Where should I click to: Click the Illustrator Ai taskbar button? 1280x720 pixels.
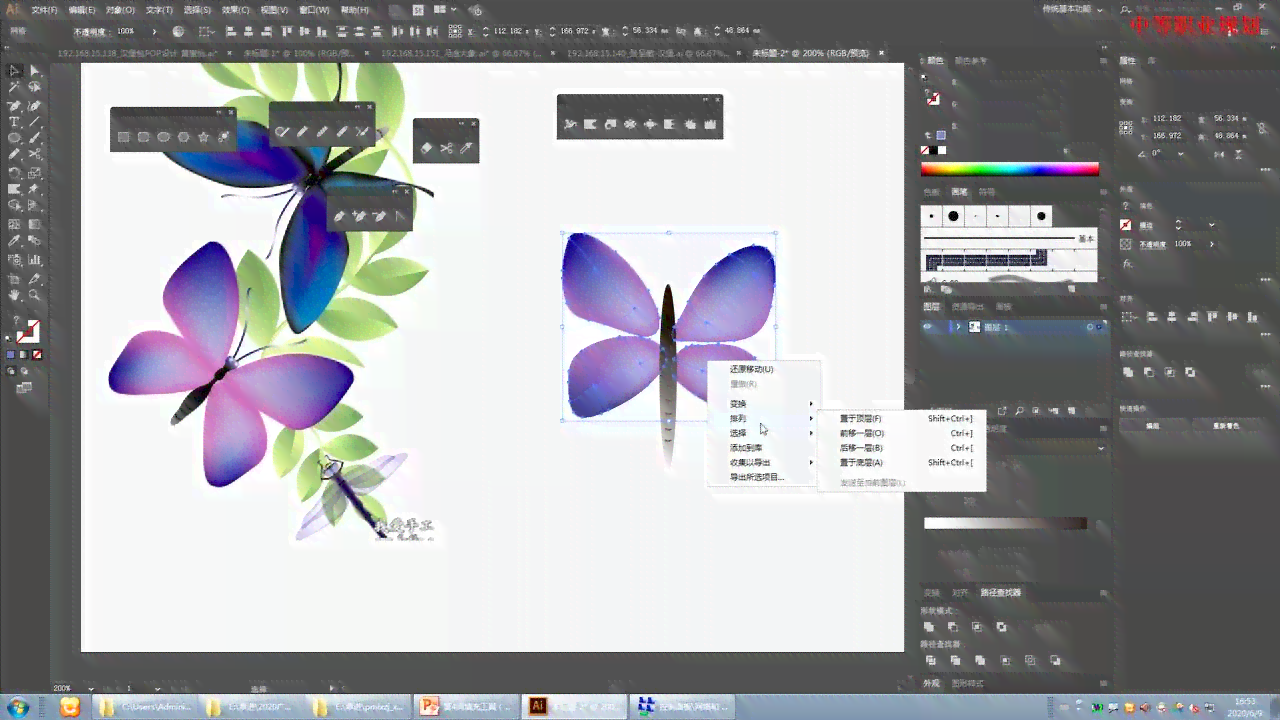[574, 707]
